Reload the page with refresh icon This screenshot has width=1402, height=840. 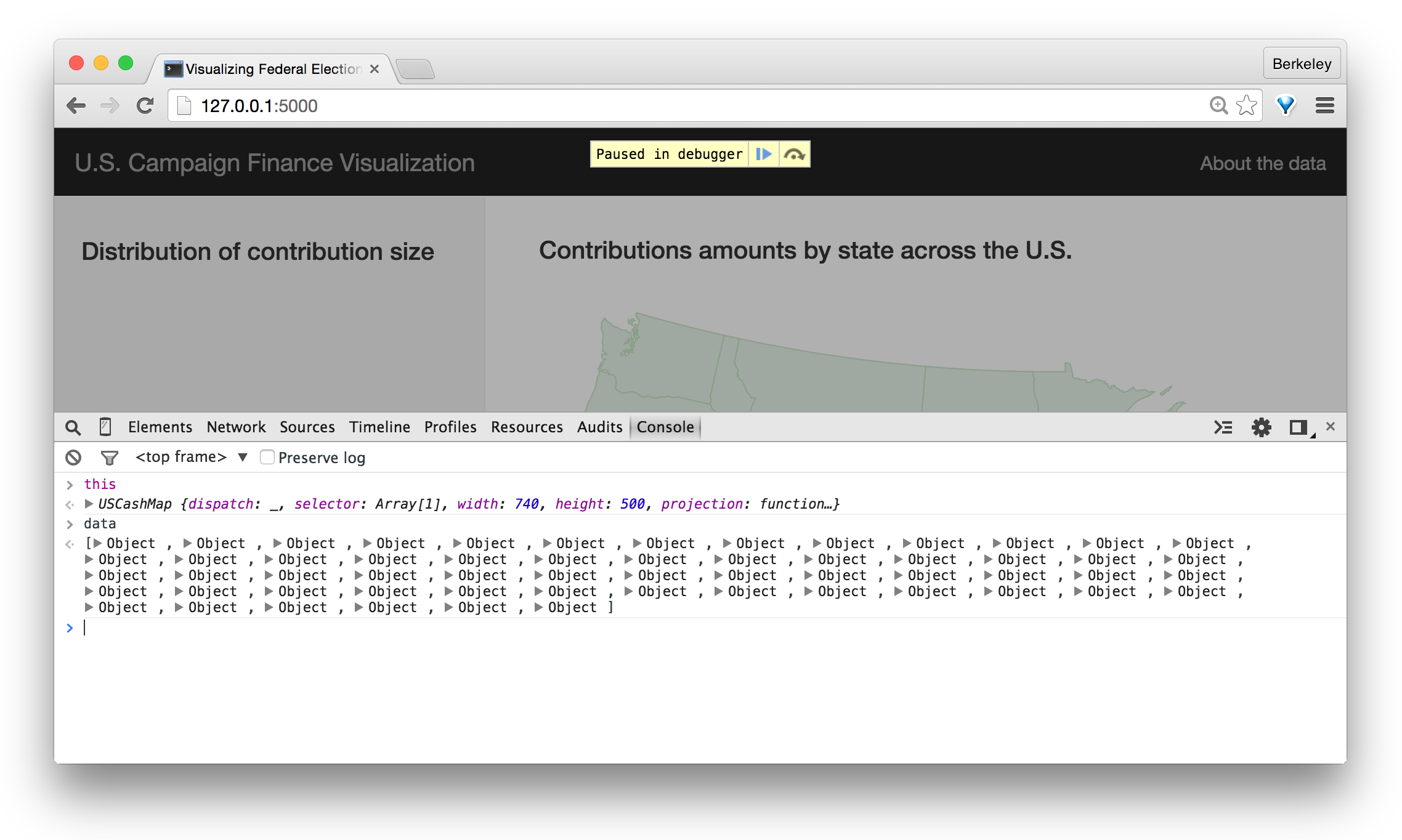(x=145, y=105)
